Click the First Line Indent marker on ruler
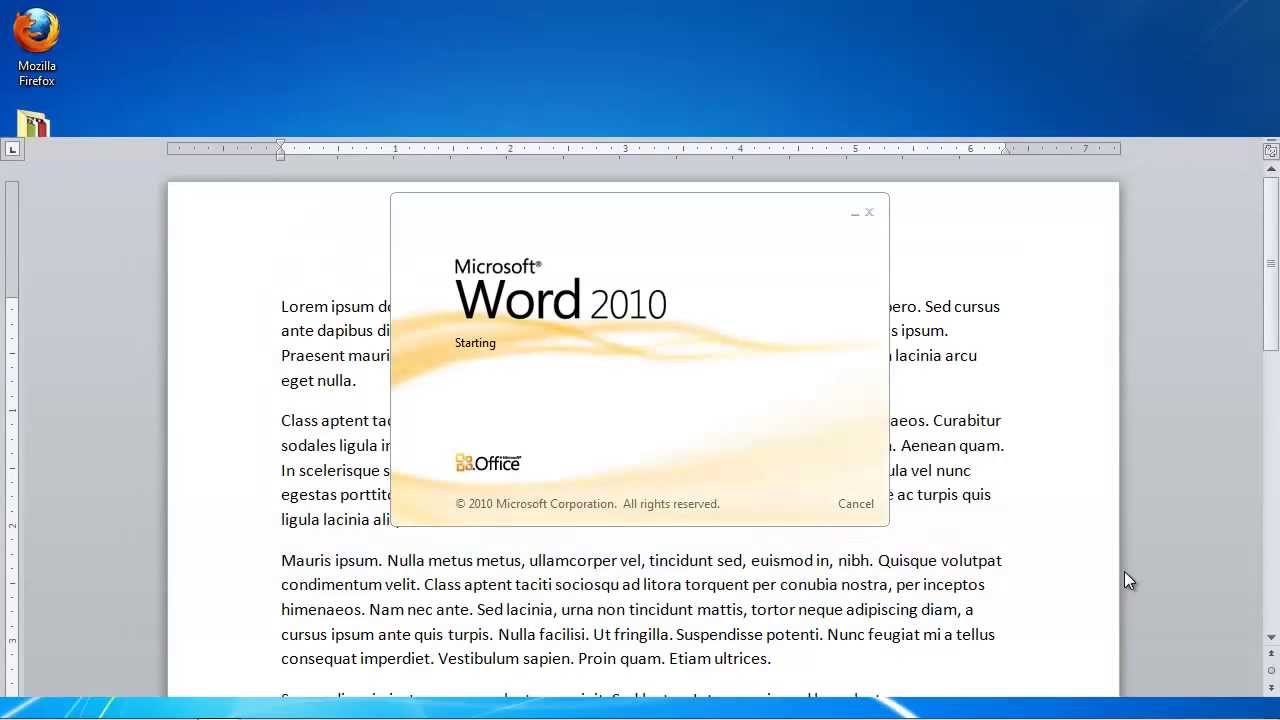Viewport: 1280px width, 720px height. (281, 144)
